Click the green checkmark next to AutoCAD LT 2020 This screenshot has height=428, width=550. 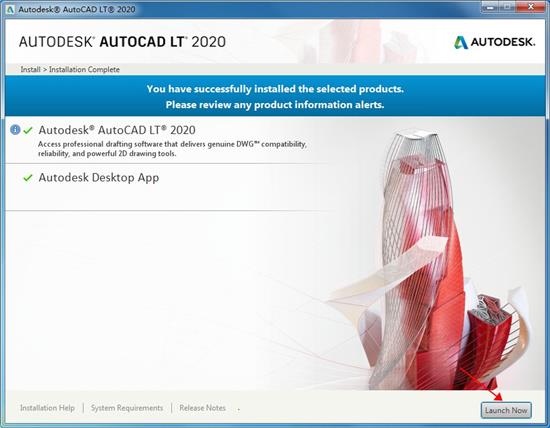28,131
